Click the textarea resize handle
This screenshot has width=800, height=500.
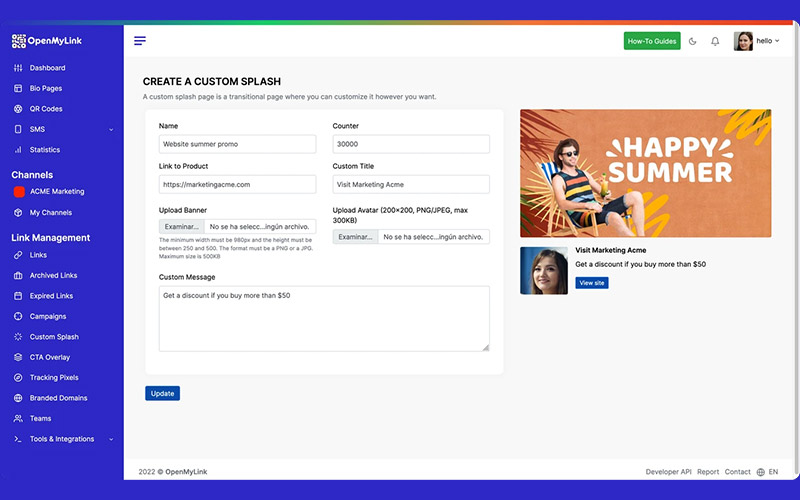click(x=486, y=347)
